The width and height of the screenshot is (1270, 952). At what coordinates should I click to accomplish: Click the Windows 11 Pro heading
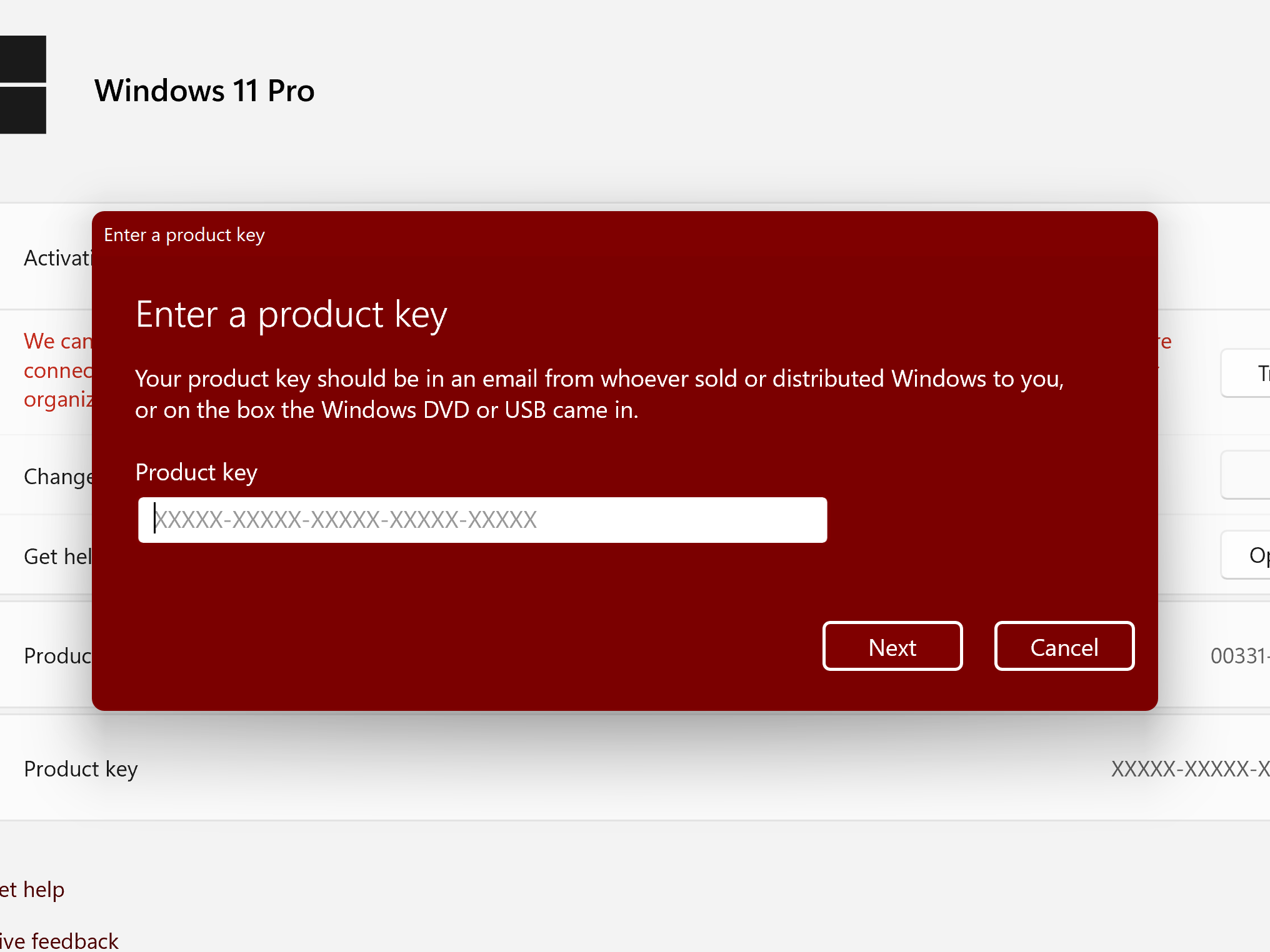pos(204,91)
